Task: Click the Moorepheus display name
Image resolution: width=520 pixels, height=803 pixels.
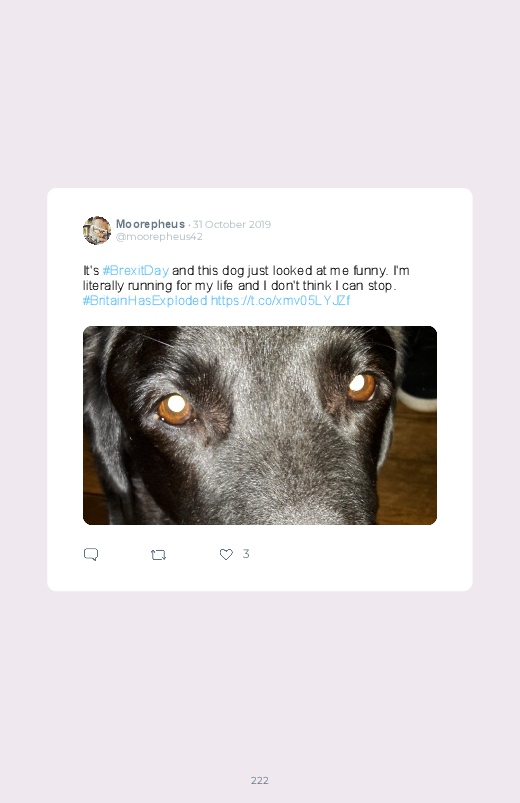Action: click(x=150, y=224)
